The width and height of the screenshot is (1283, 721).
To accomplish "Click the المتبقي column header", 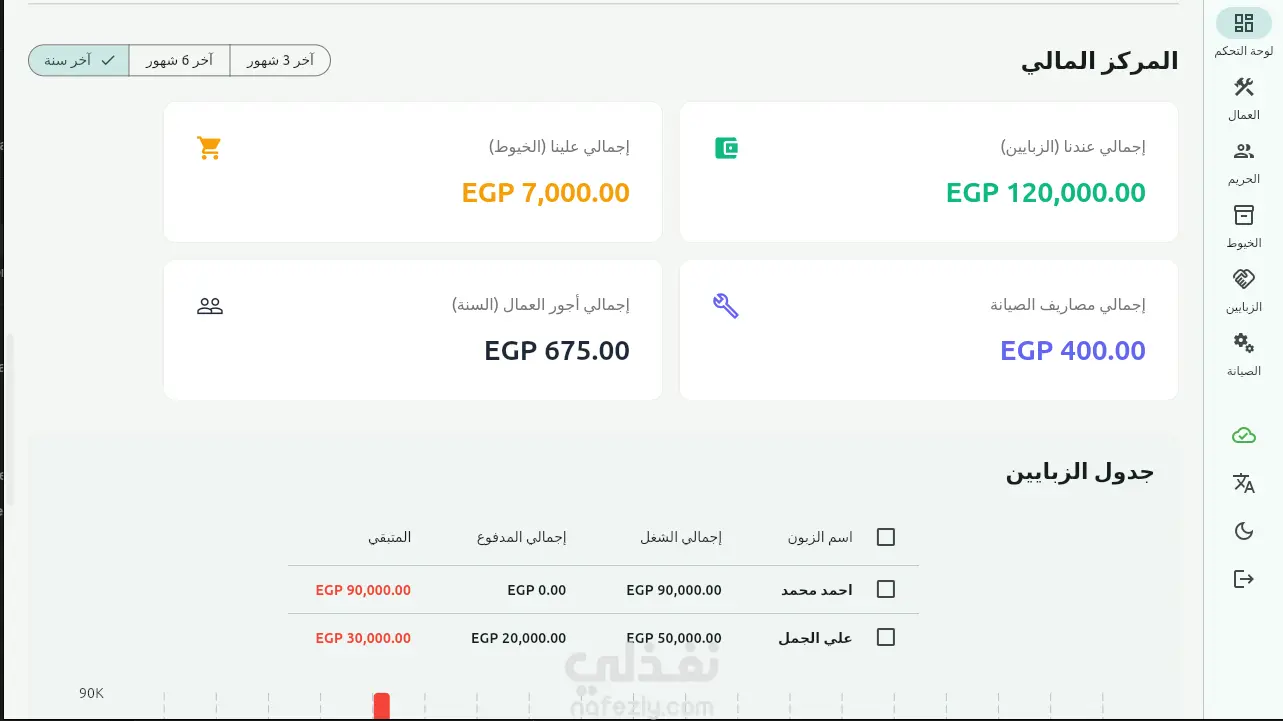I will click(389, 537).
